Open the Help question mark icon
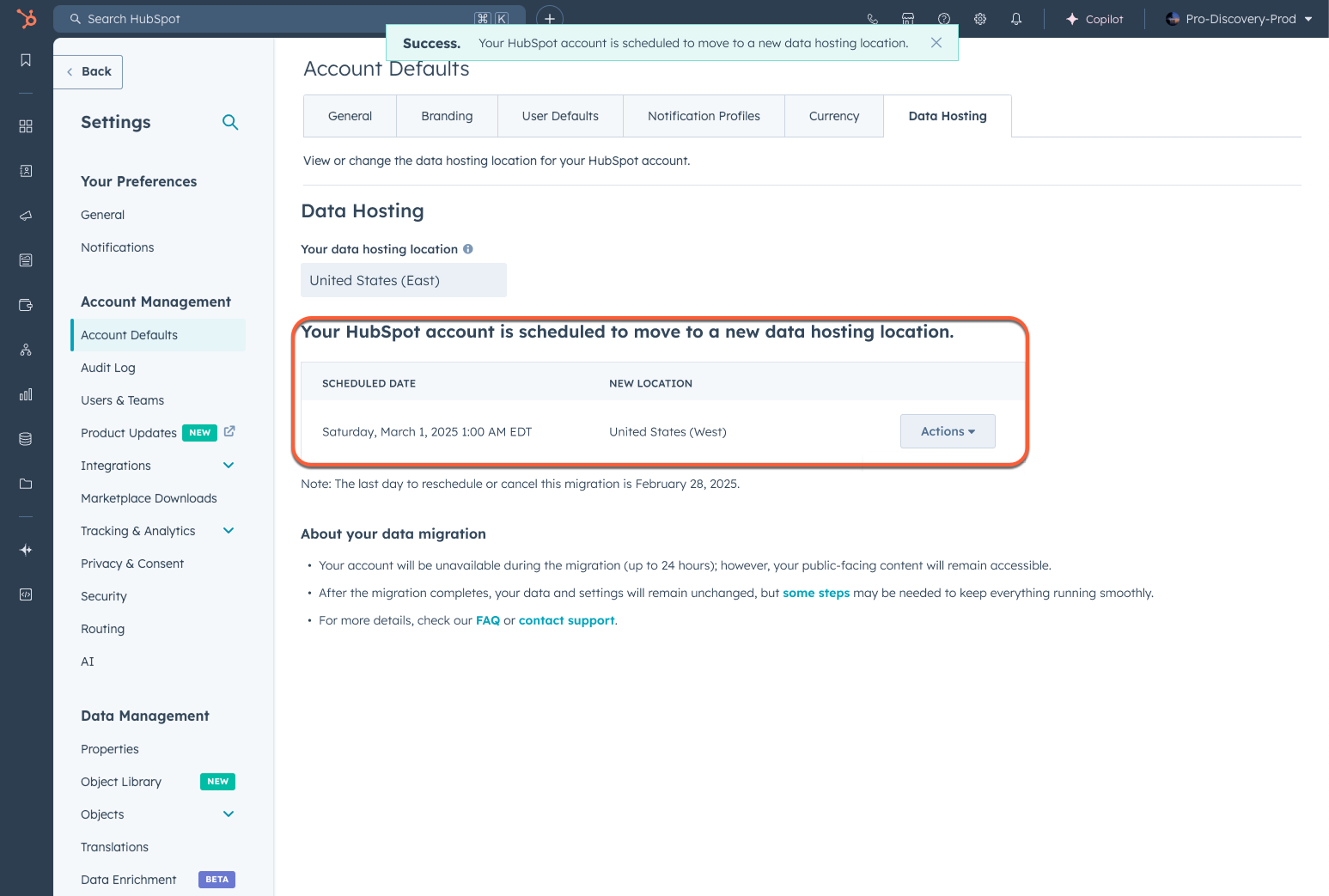The image size is (1329, 896). pos(944,19)
